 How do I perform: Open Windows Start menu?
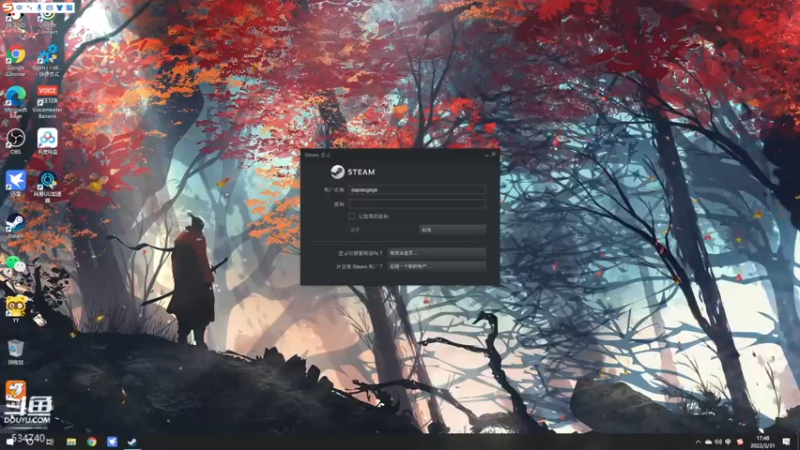click(x=10, y=442)
